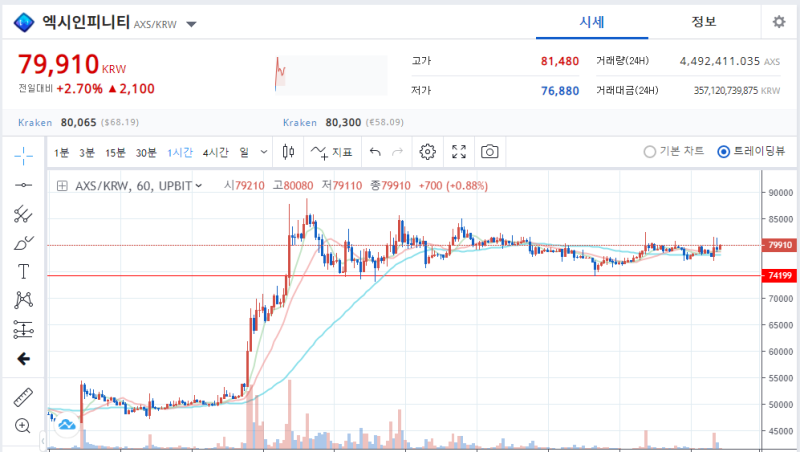Set interval to 3분
800x452 pixels.
coord(87,153)
